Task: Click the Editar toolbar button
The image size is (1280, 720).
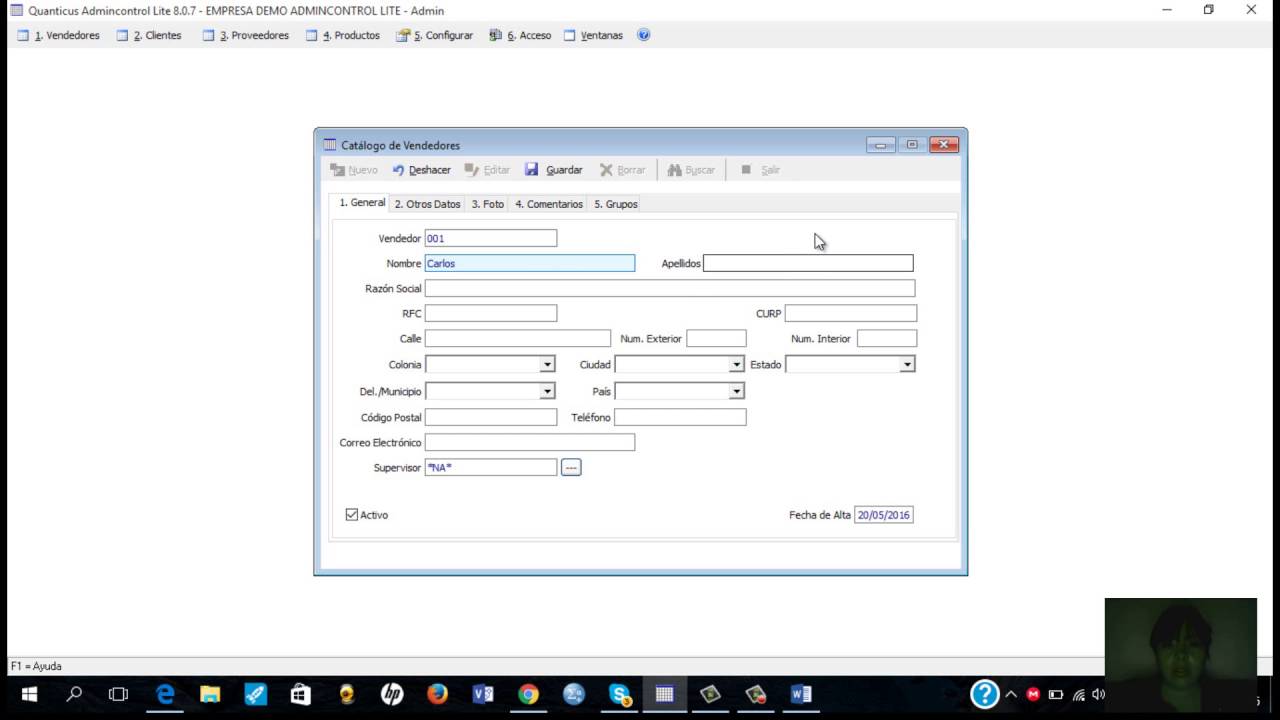Action: (487, 170)
